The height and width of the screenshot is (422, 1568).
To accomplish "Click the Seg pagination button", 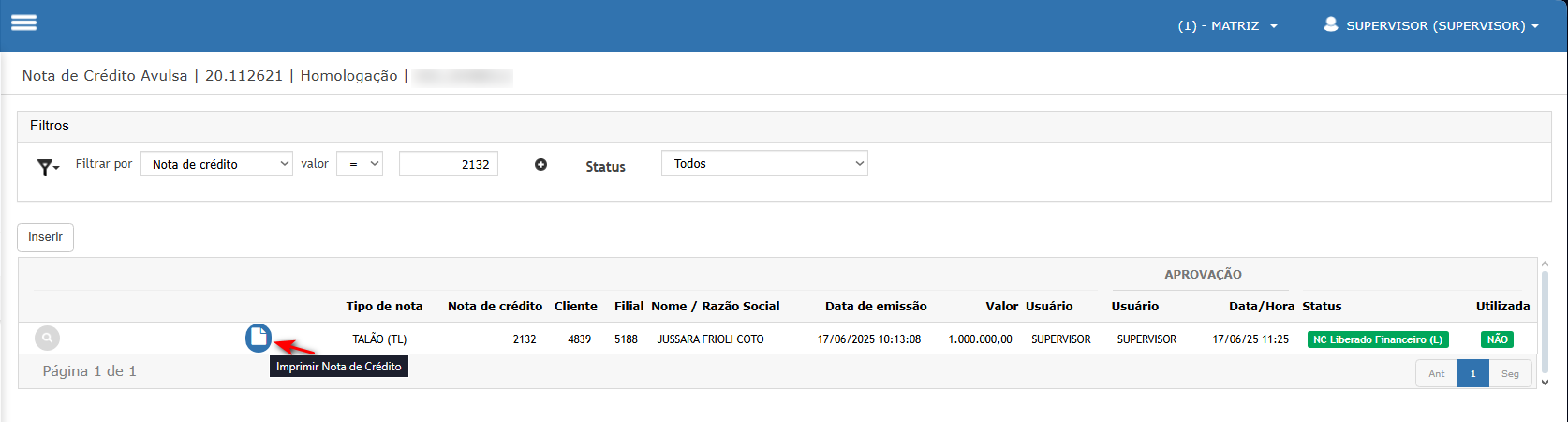I will (1510, 373).
